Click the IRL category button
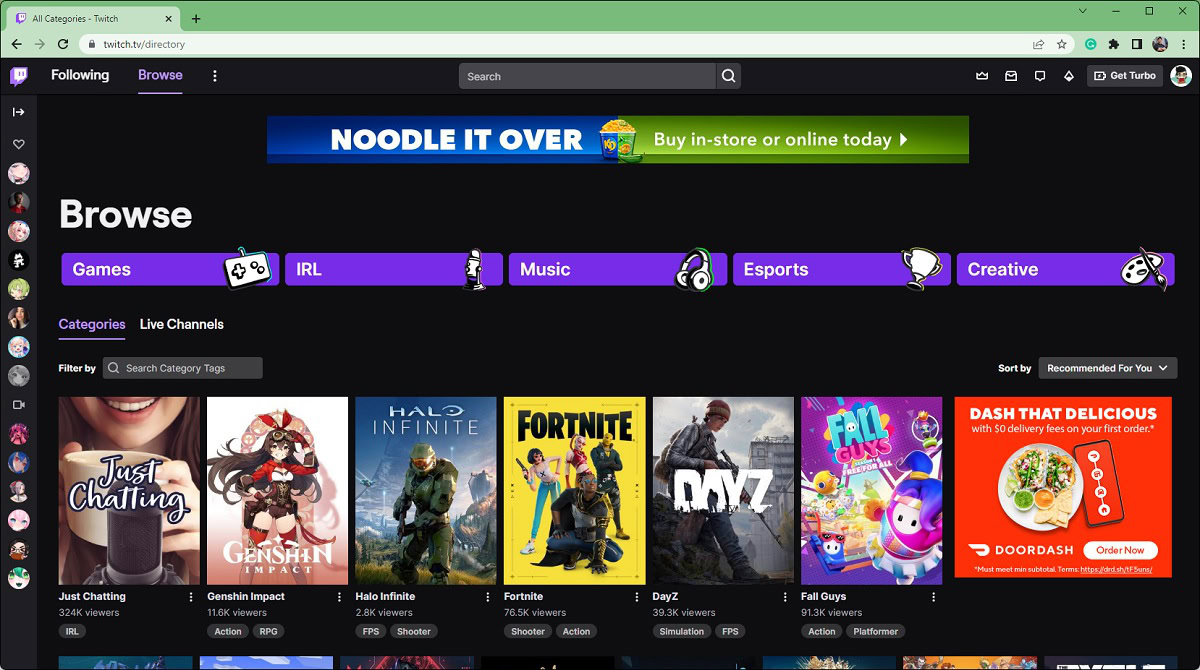The image size is (1200, 670). (x=394, y=269)
